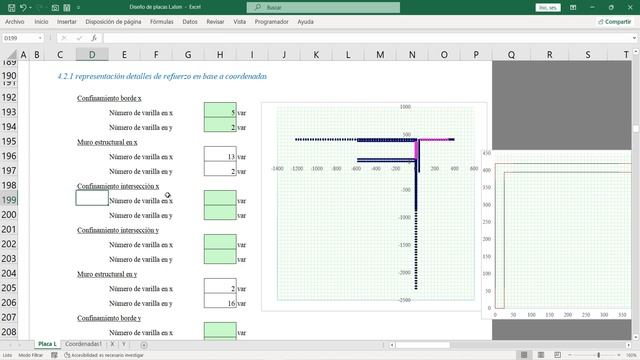Click the vertical scrollbar up arrow

pyautogui.click(x=636, y=52)
